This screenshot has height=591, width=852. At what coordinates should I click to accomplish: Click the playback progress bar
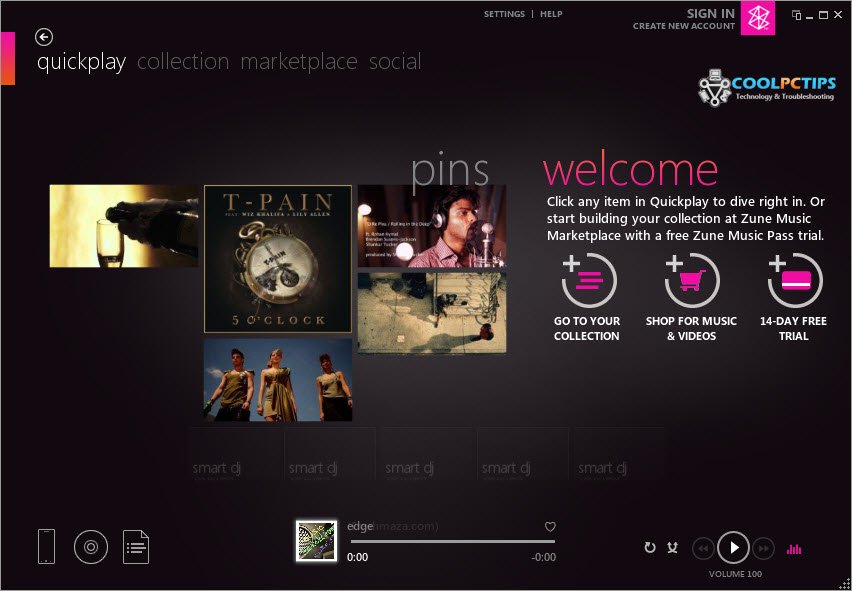[453, 542]
